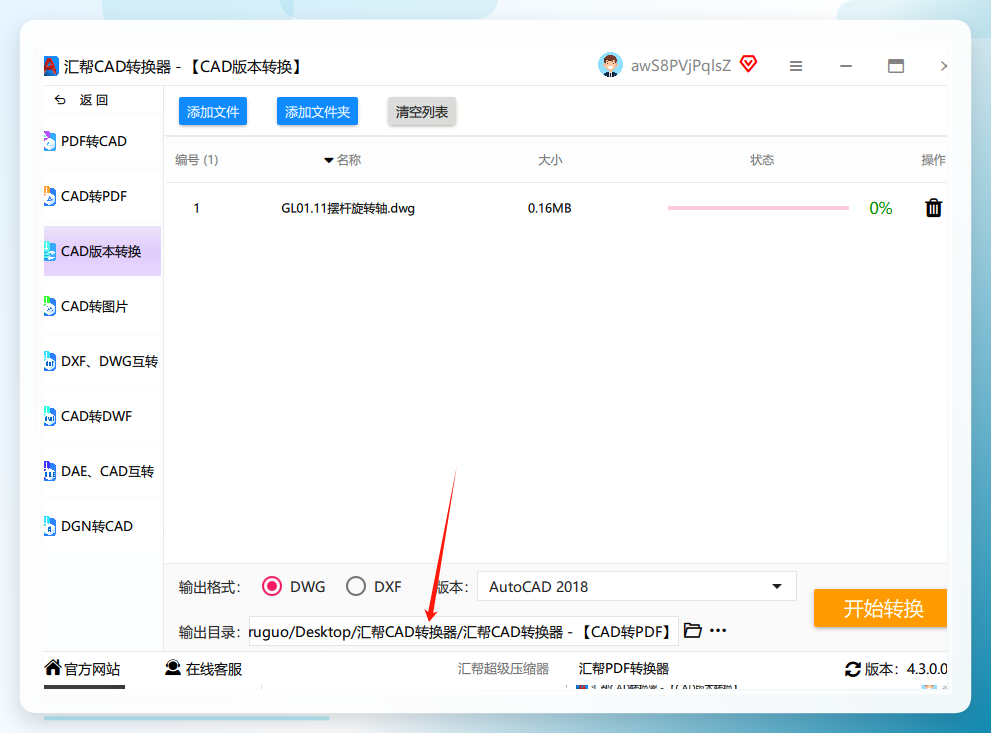Open the 汇帮PDF转换器 link
Image resolution: width=991 pixels, height=733 pixels.
(624, 669)
